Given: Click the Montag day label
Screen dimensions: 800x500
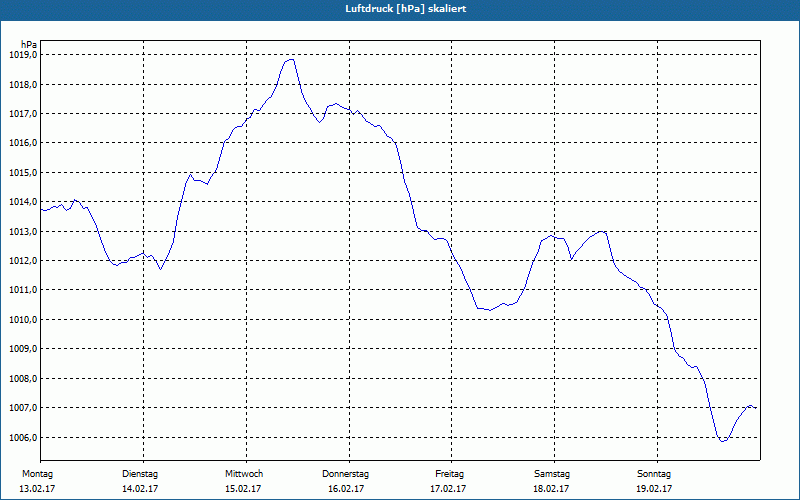Looking at the screenshot, I should tap(37, 474).
